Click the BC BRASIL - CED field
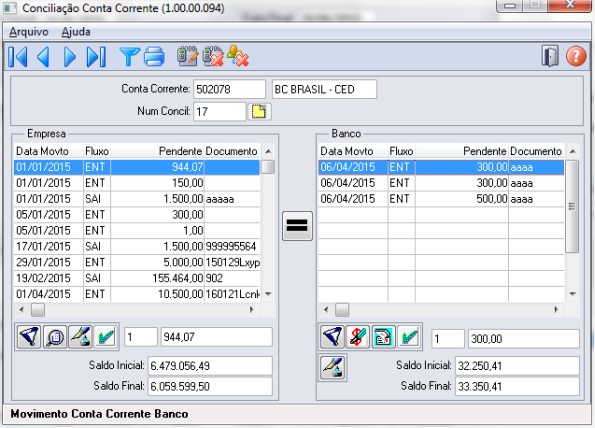Viewport: 595px width, 428px height. coord(324,89)
